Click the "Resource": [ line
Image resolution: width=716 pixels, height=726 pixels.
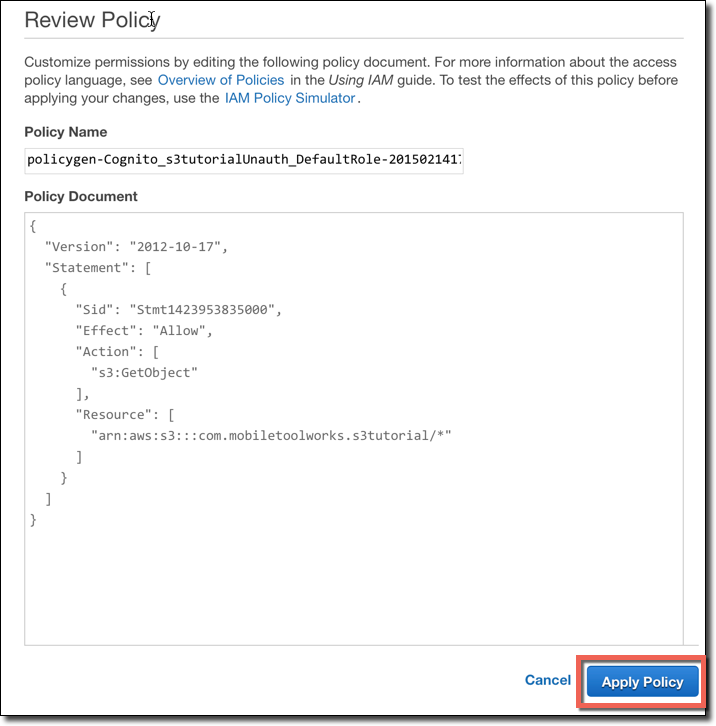(x=125, y=414)
